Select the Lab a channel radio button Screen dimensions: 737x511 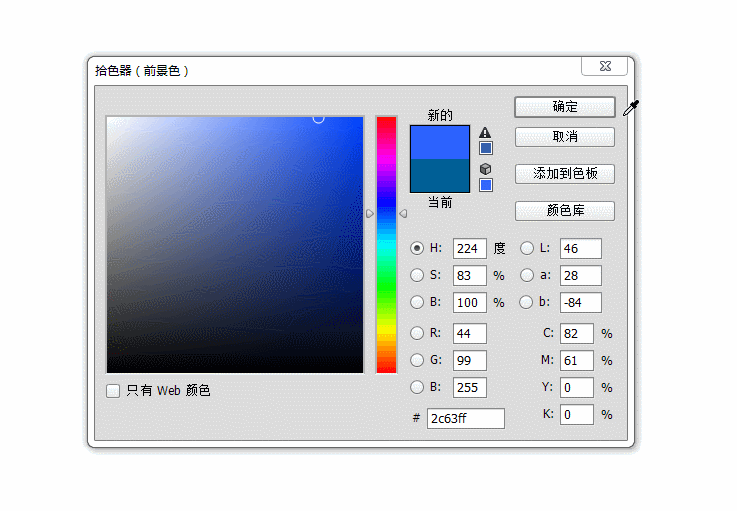coord(527,275)
